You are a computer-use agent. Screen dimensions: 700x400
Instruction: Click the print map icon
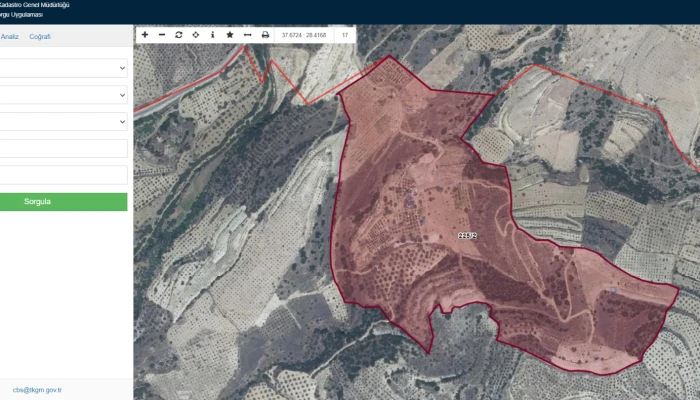point(265,34)
